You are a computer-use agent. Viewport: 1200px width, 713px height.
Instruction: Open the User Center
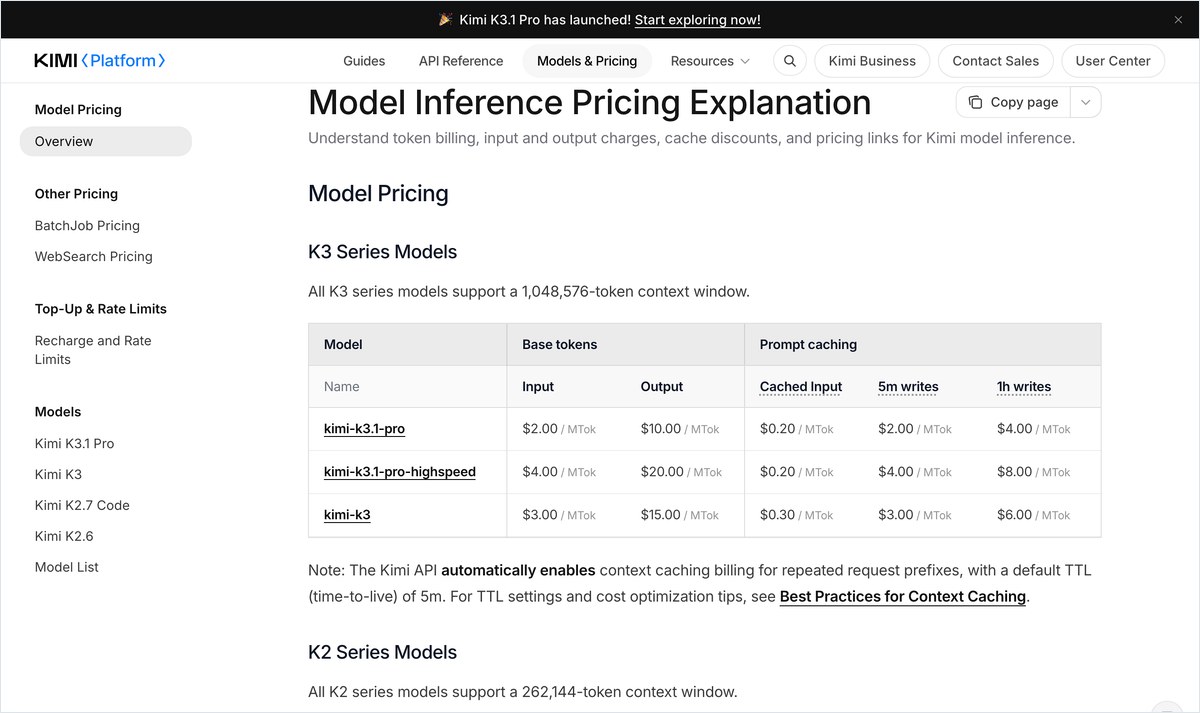1113,61
